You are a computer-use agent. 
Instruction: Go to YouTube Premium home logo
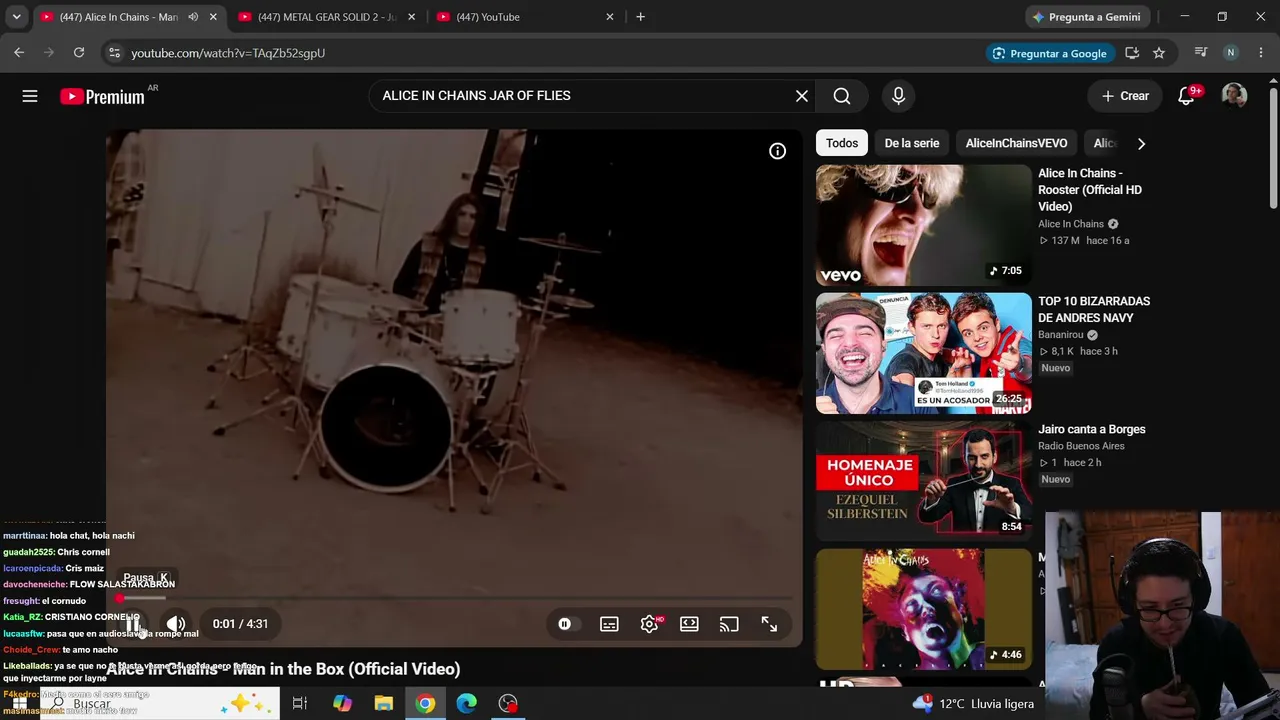(x=102, y=96)
